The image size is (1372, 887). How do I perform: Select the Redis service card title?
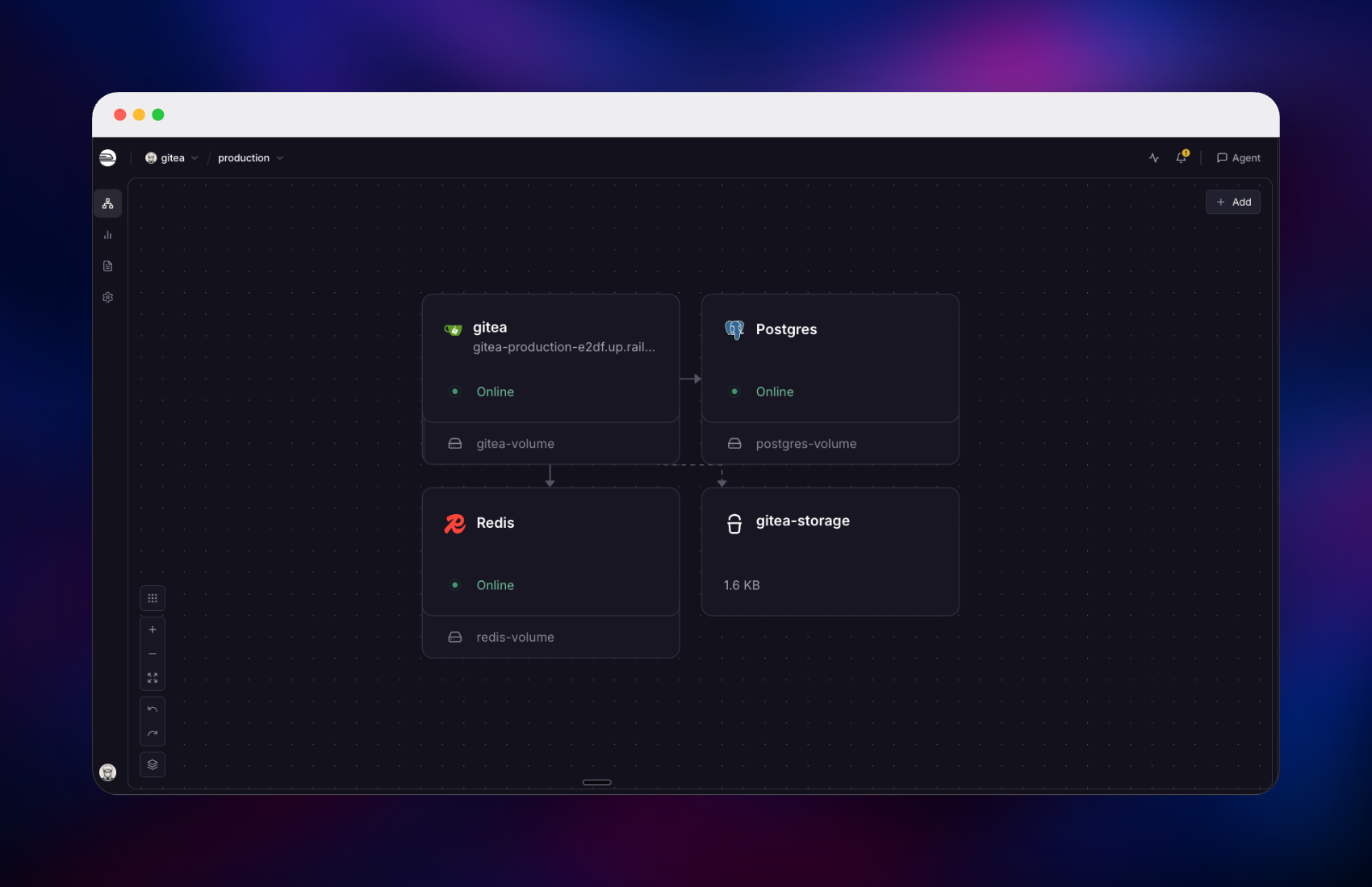495,523
